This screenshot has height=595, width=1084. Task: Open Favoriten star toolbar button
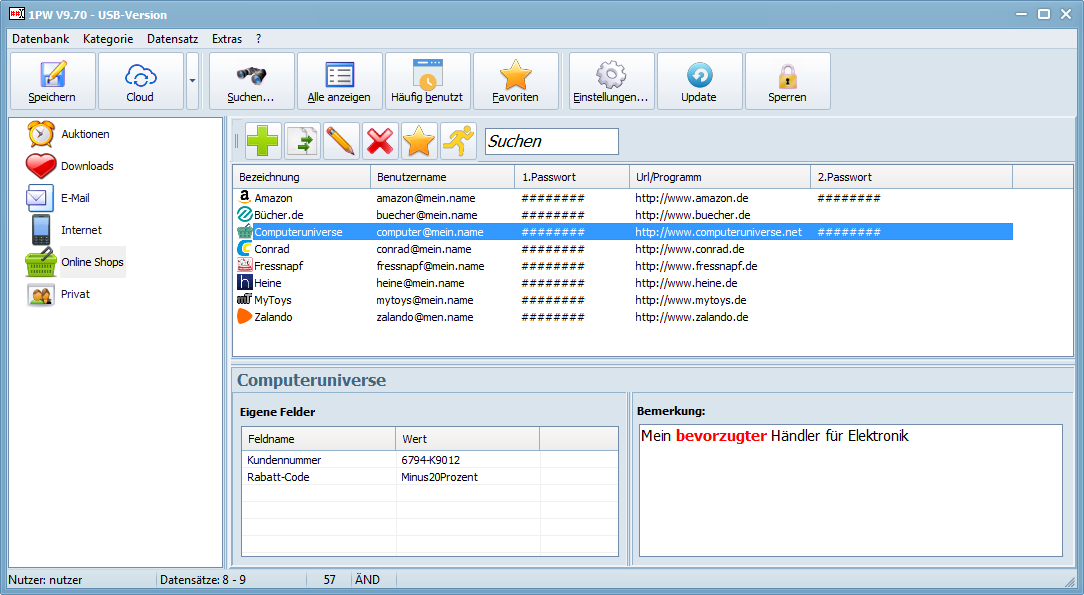[516, 82]
